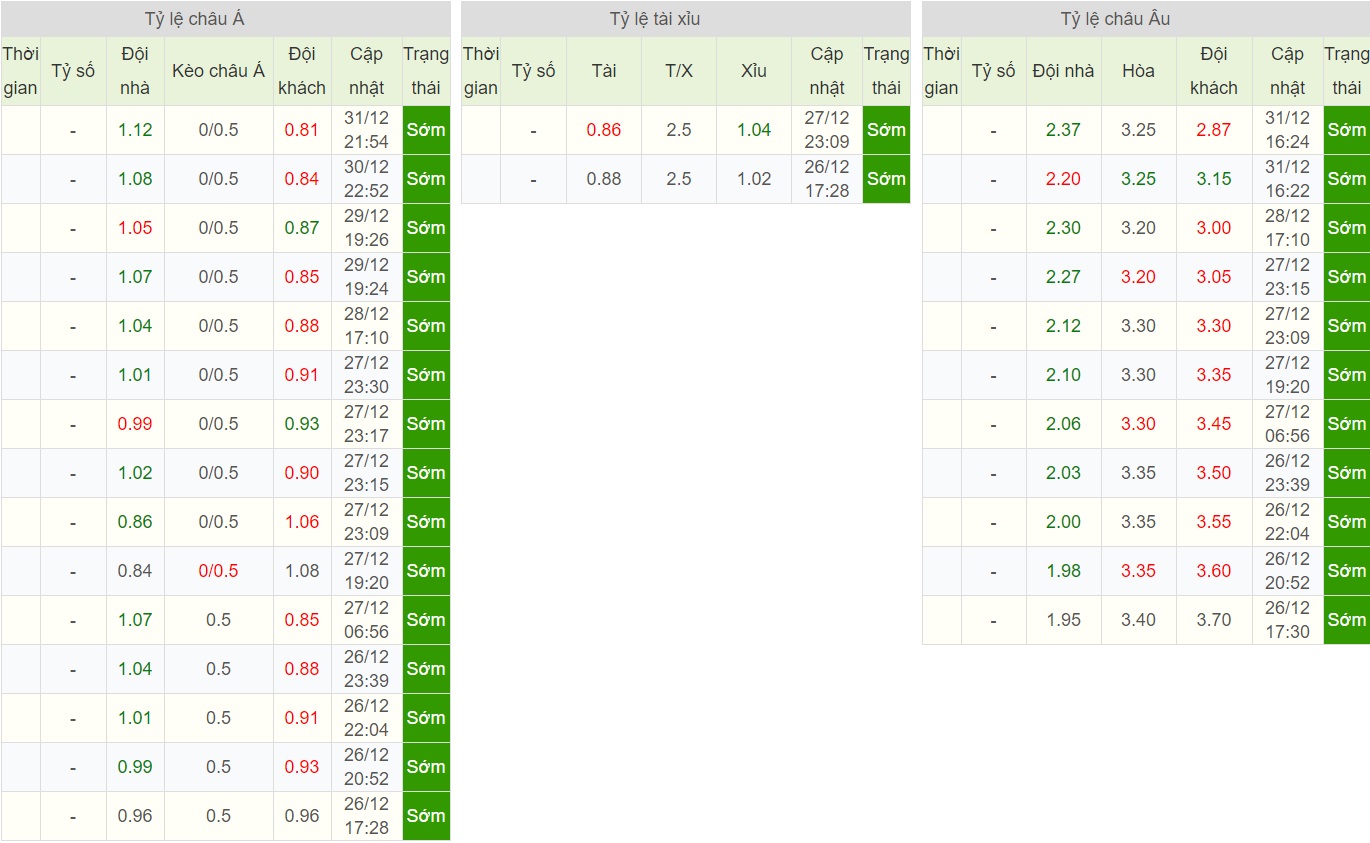This screenshot has height=843, width=1370.
Task: Click Tài odds 0.88
Action: click(x=604, y=179)
